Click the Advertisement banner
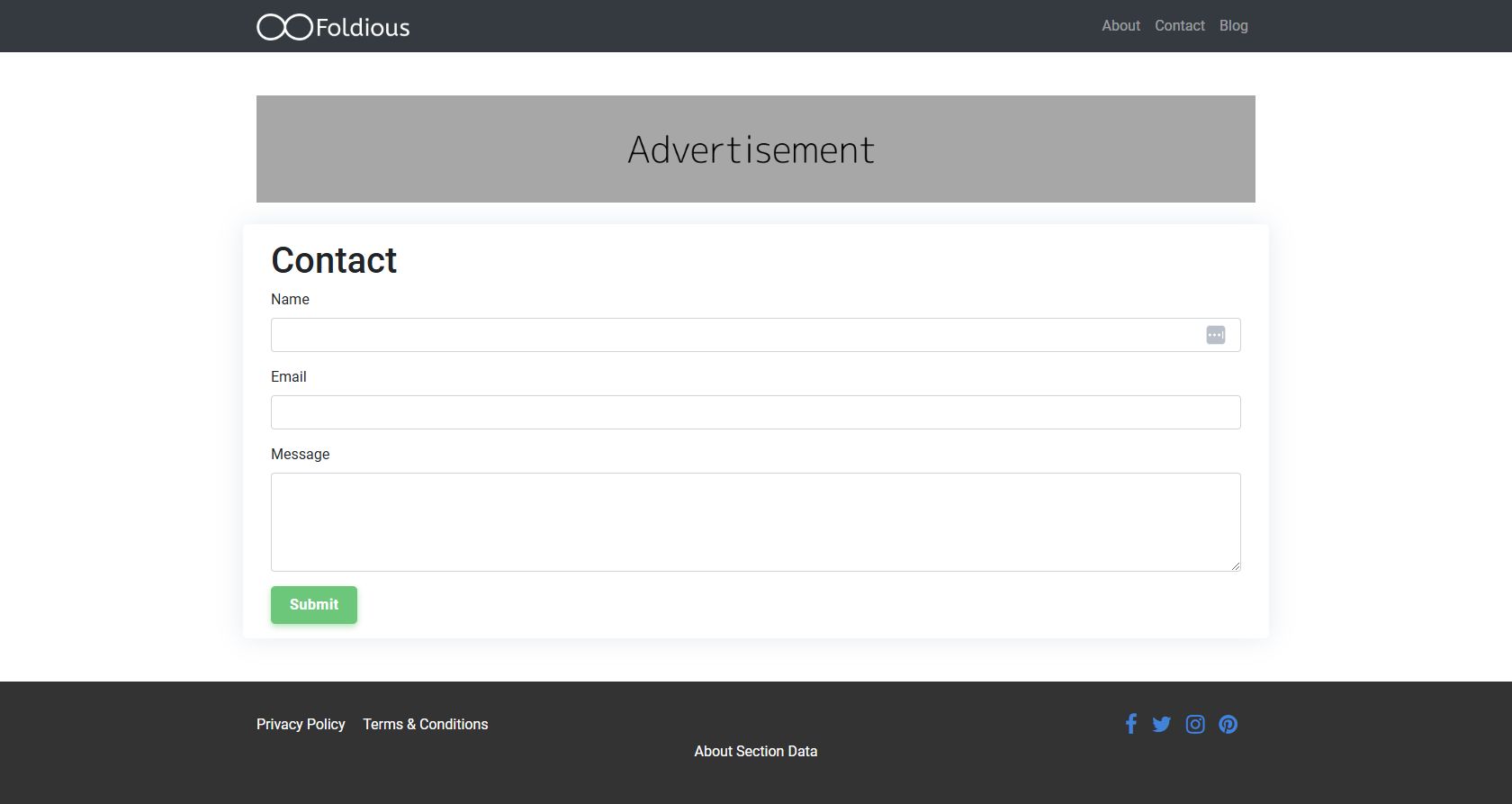The image size is (1512, 804). [x=756, y=149]
